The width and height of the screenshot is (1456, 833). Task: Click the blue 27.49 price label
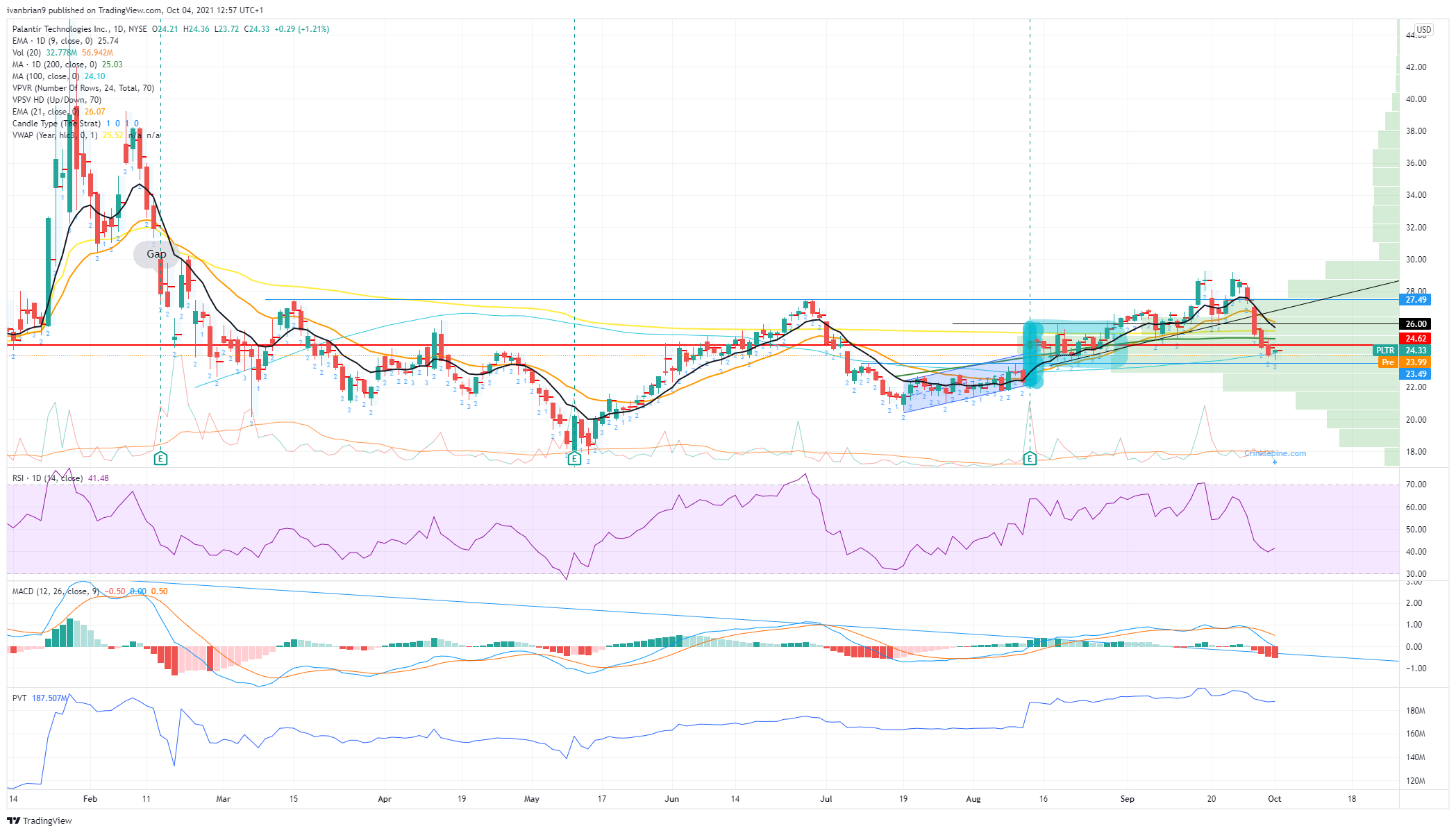(1415, 300)
